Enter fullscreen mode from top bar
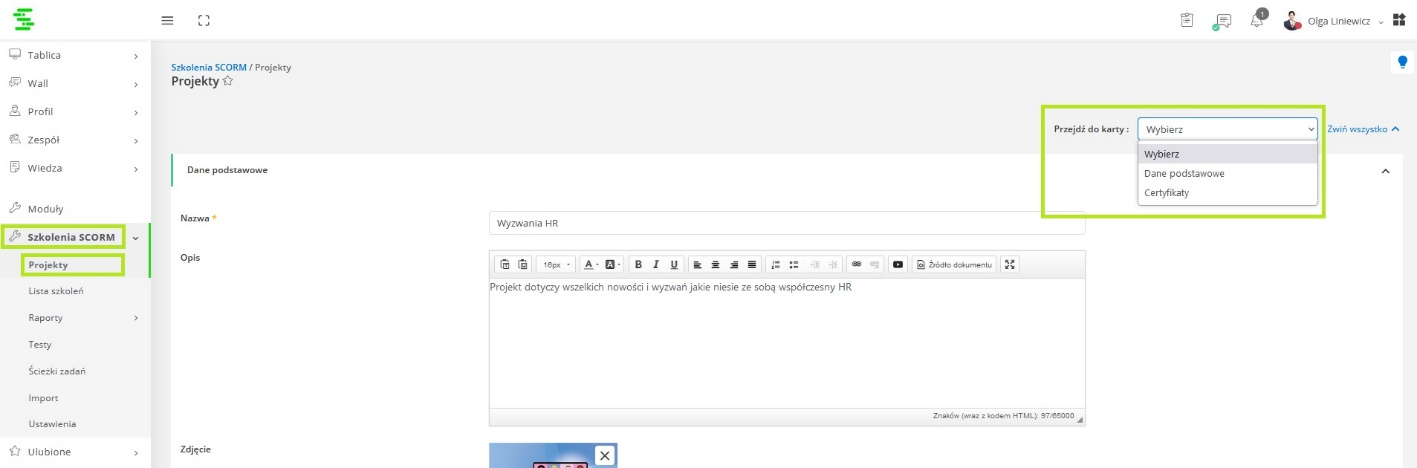Viewport: 1417px width, 468px height. tap(204, 21)
